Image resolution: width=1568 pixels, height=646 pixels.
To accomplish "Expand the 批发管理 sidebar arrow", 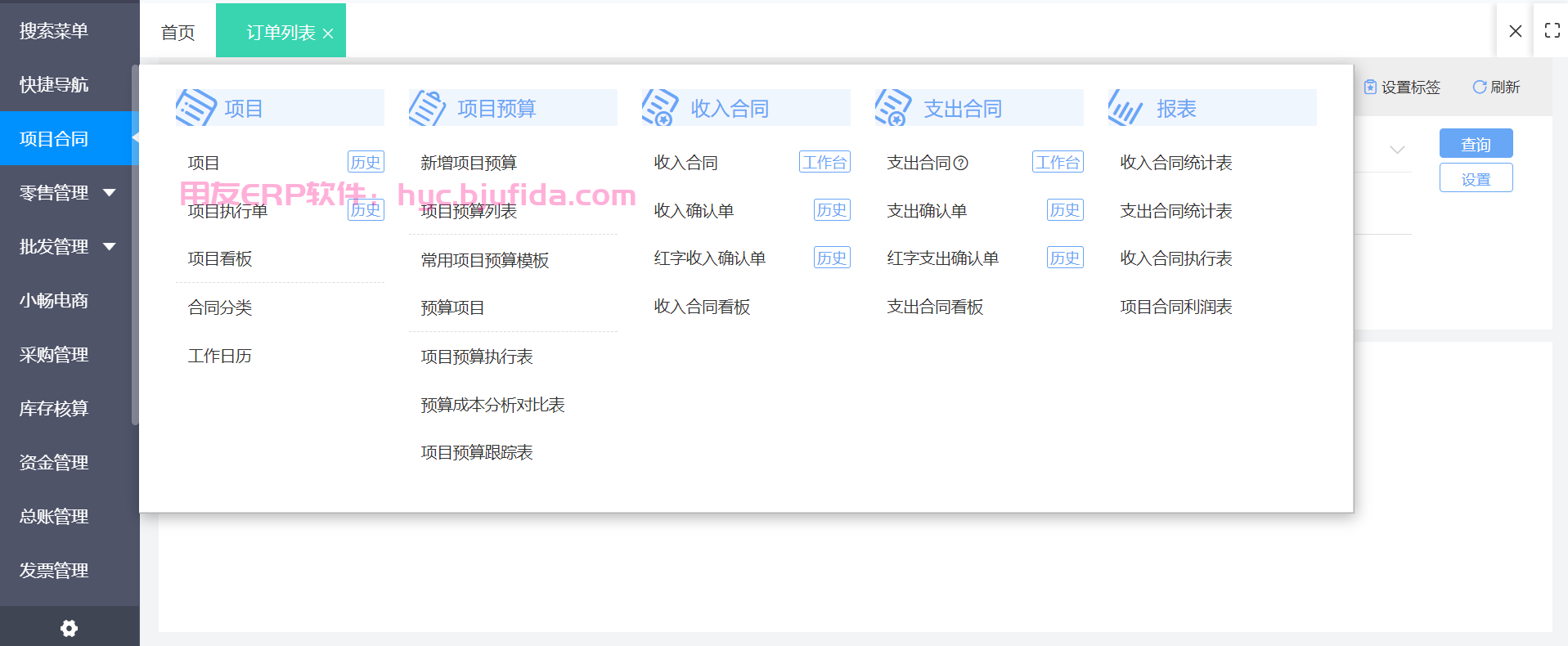I will (x=110, y=246).
